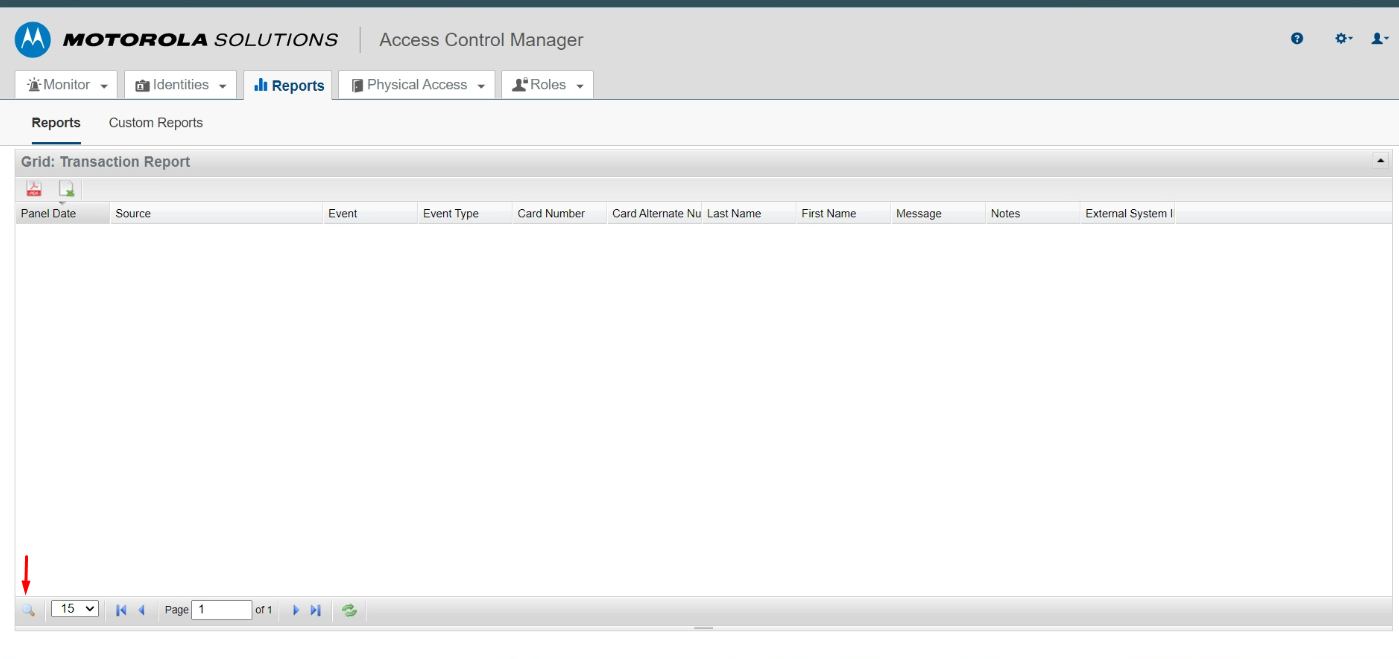Sort by Notes column header
This screenshot has height=659, width=1399.
[x=1032, y=213]
